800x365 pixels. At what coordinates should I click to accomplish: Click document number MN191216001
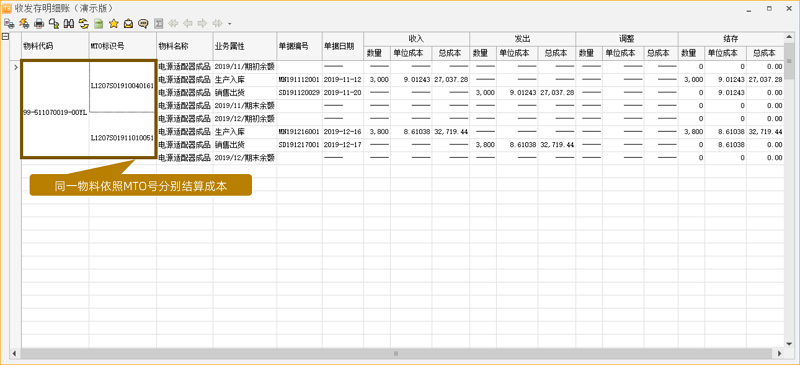[x=299, y=132]
